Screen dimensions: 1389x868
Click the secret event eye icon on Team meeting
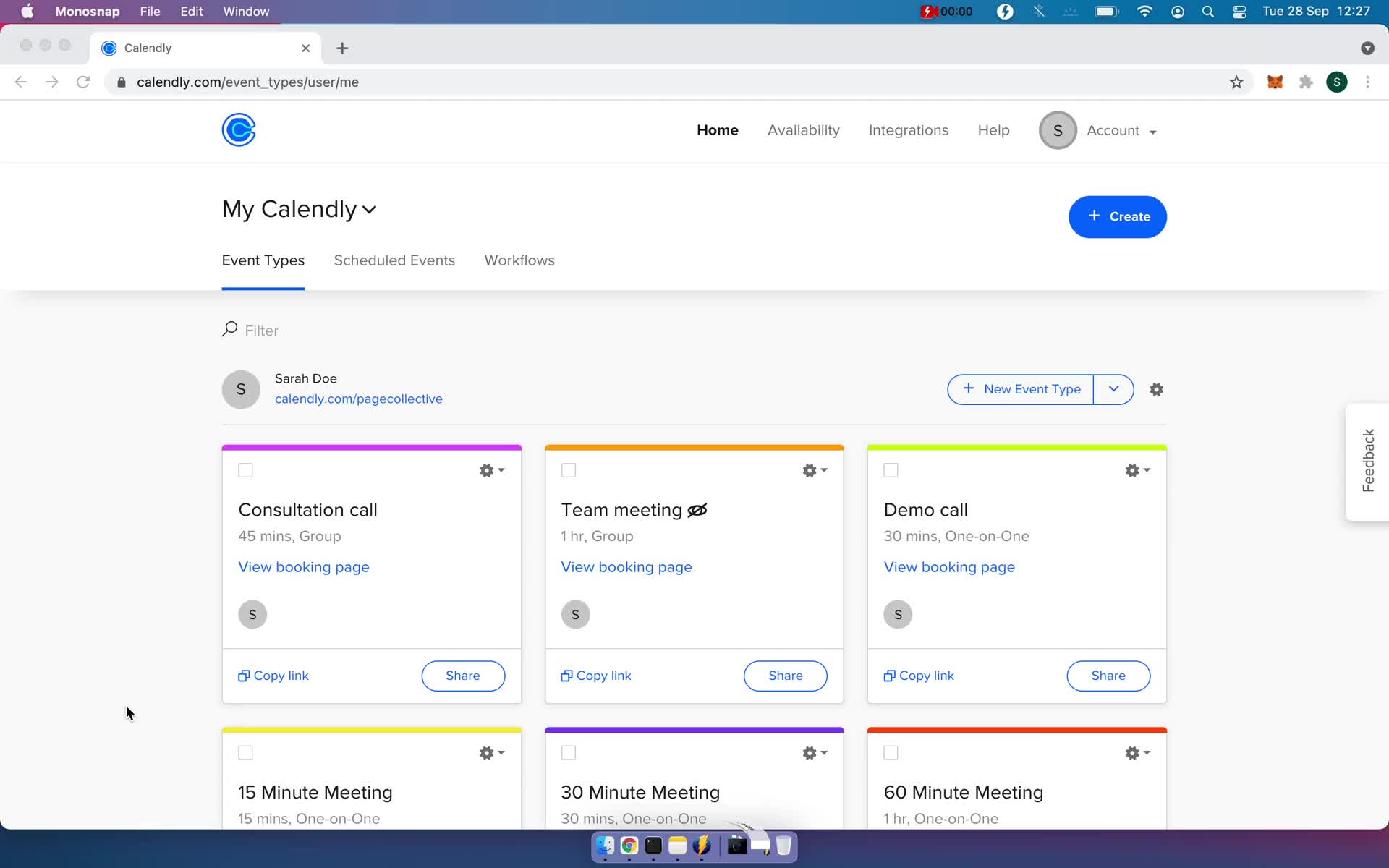point(697,511)
